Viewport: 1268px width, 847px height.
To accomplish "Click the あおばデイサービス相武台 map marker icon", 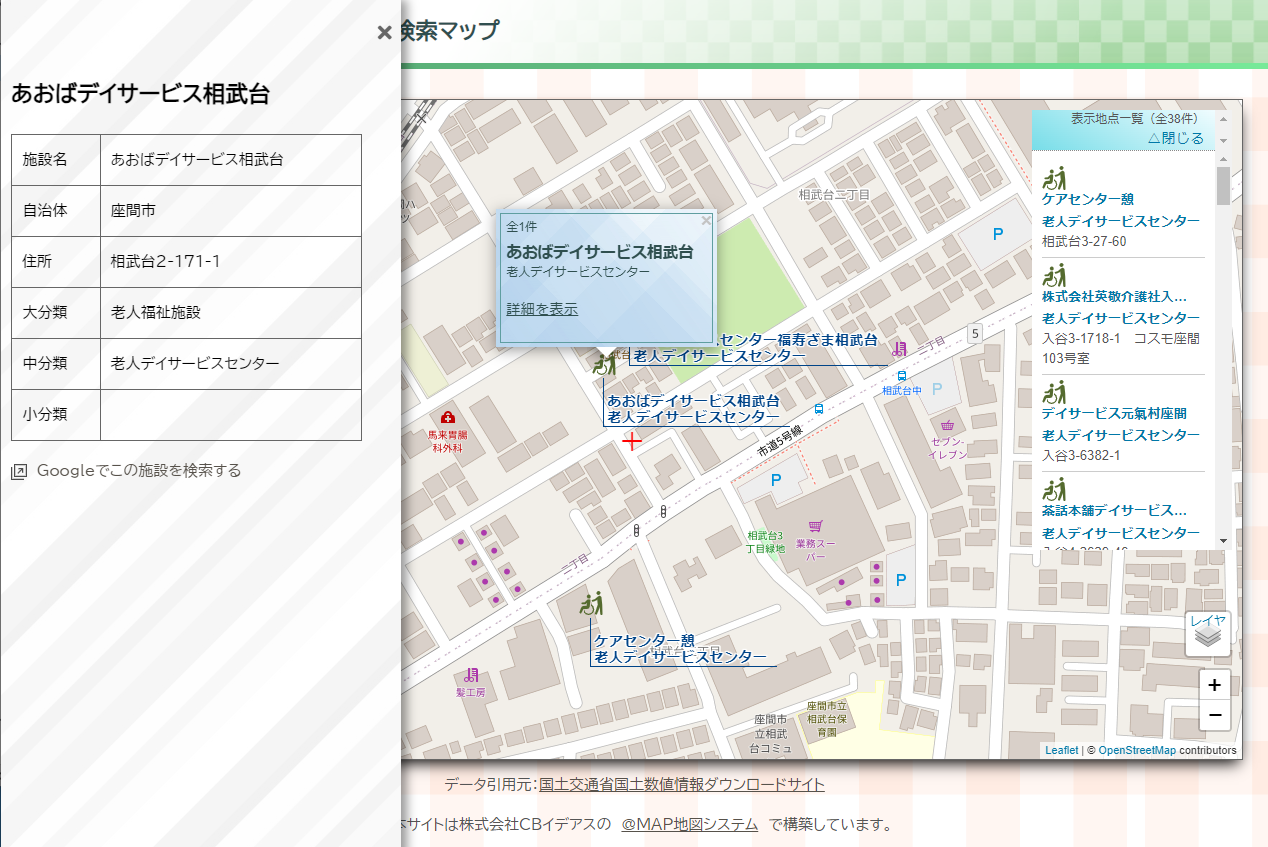I will coord(604,363).
